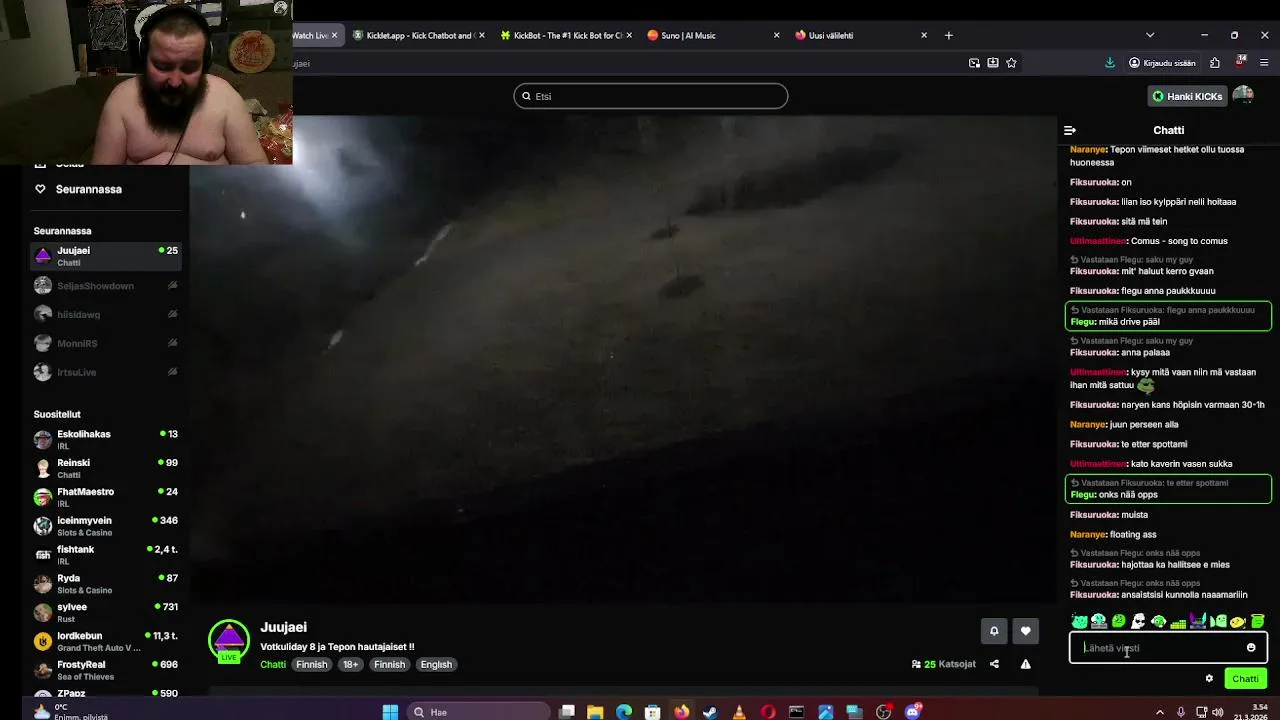1280x720 pixels.
Task: Open recommended channel FrostyReal
Action: coord(106,670)
